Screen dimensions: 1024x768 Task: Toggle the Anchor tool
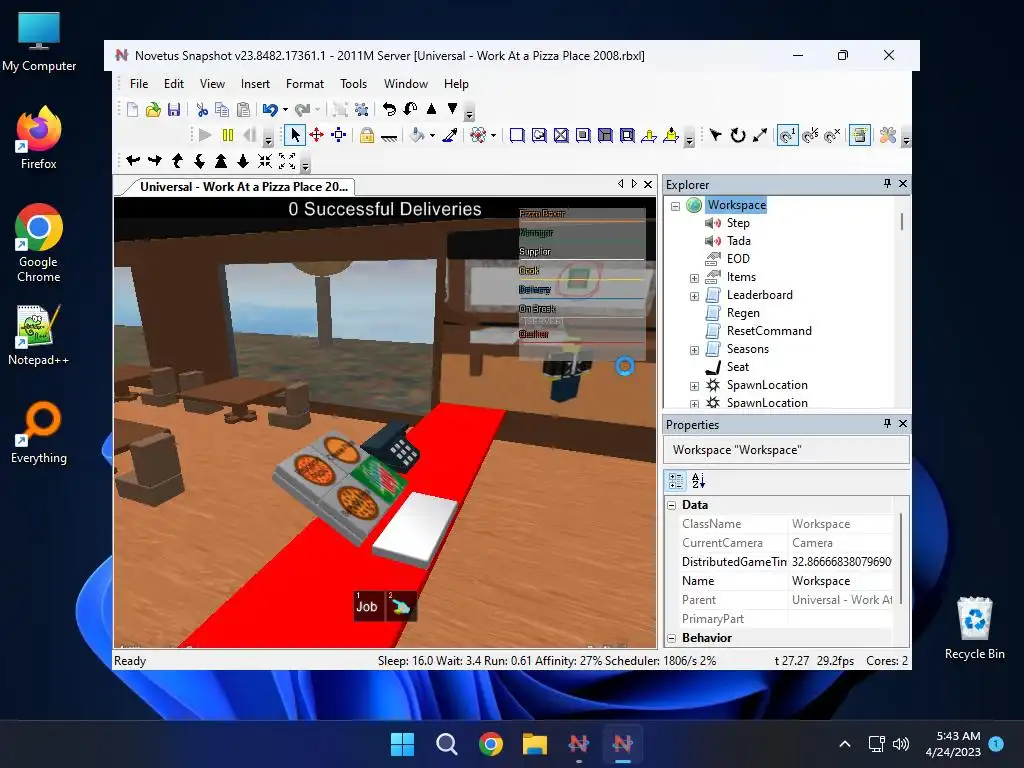coord(389,136)
